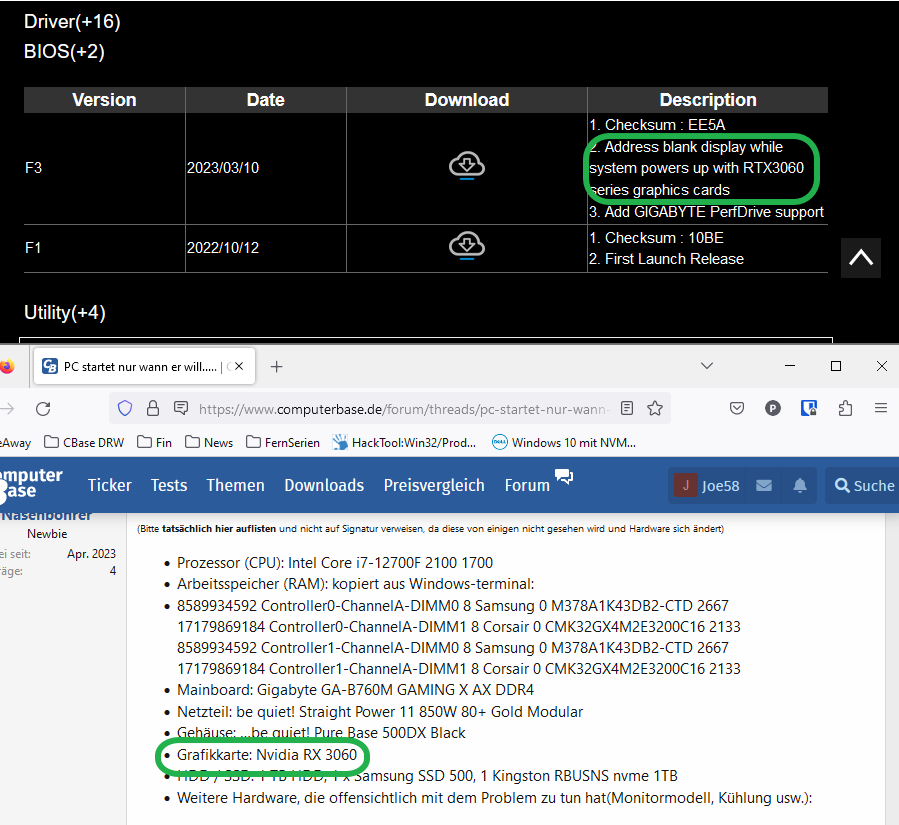Close the 'PC startet nur wann er will' tab

[x=240, y=366]
